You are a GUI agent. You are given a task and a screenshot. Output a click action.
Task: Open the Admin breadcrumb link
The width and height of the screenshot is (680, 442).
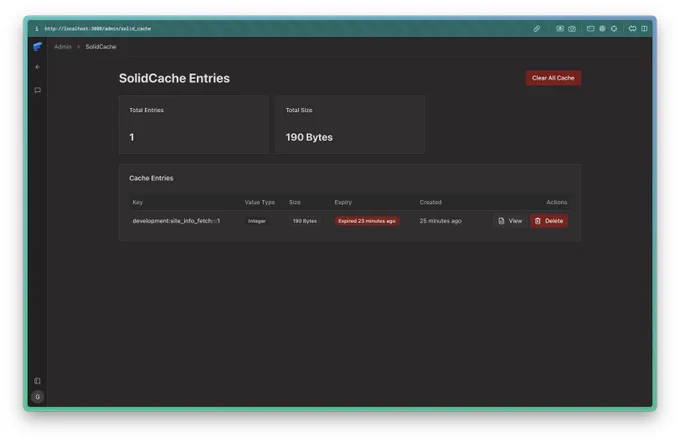(x=63, y=47)
